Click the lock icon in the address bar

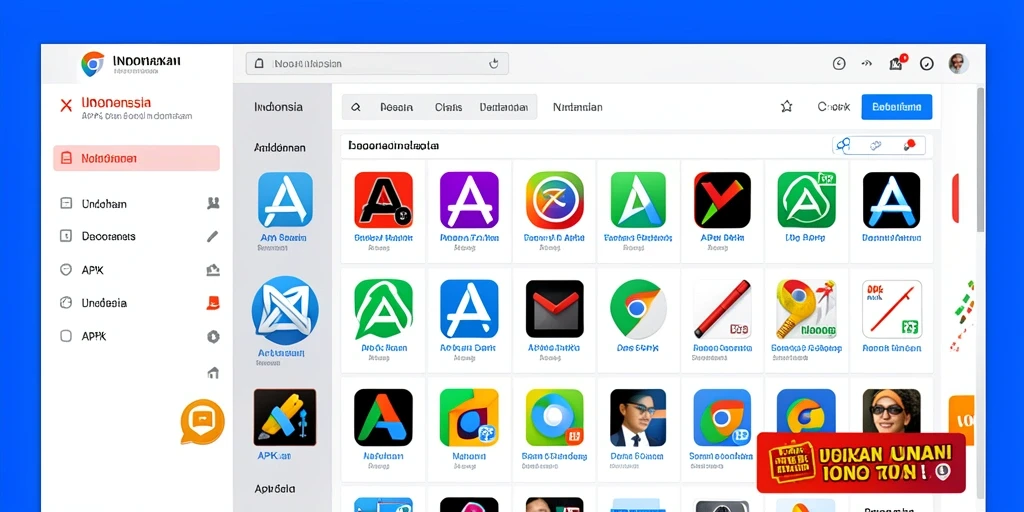click(259, 63)
